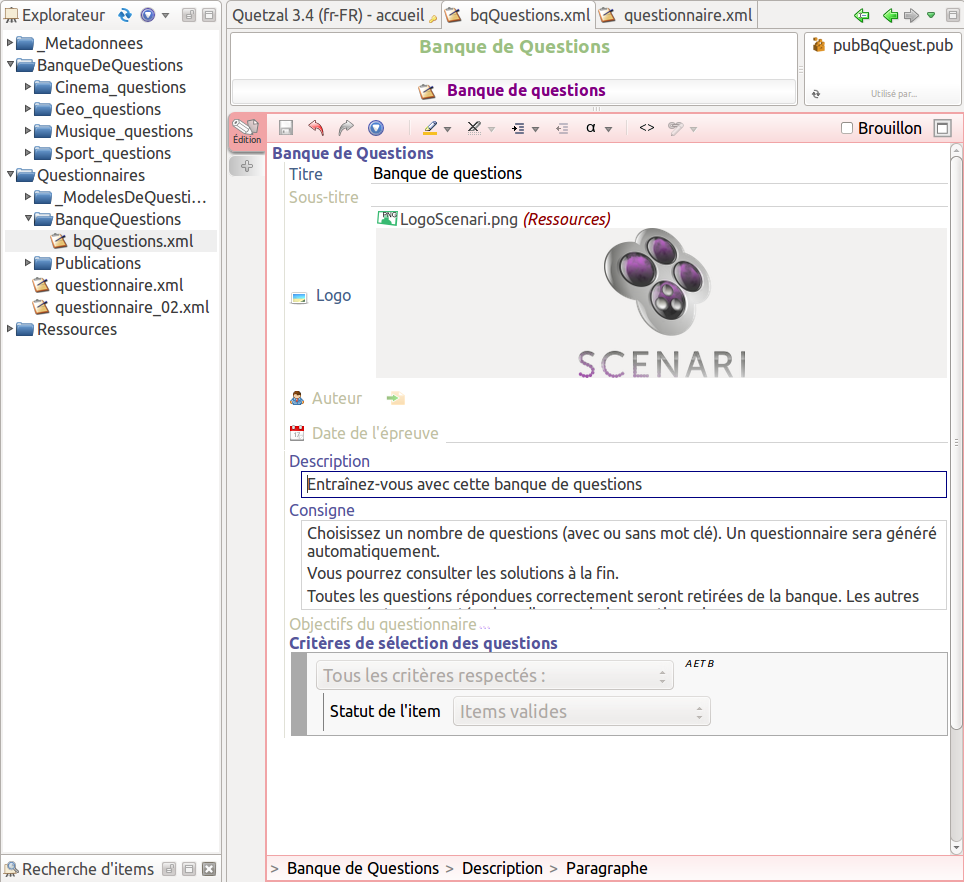This screenshot has width=964, height=882.
Task: Maximize the editor with the square icon
Action: (x=942, y=128)
